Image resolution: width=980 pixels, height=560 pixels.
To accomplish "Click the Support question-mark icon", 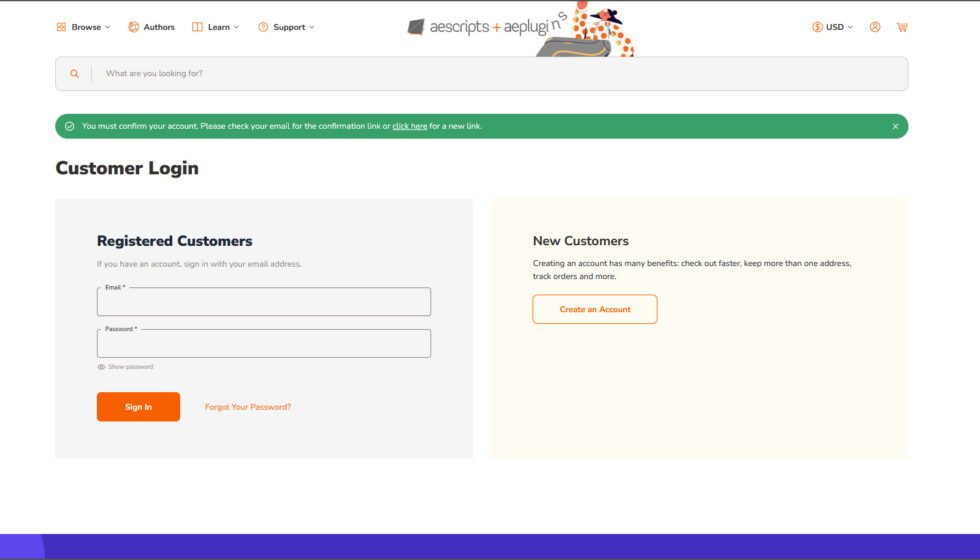I will 263,27.
